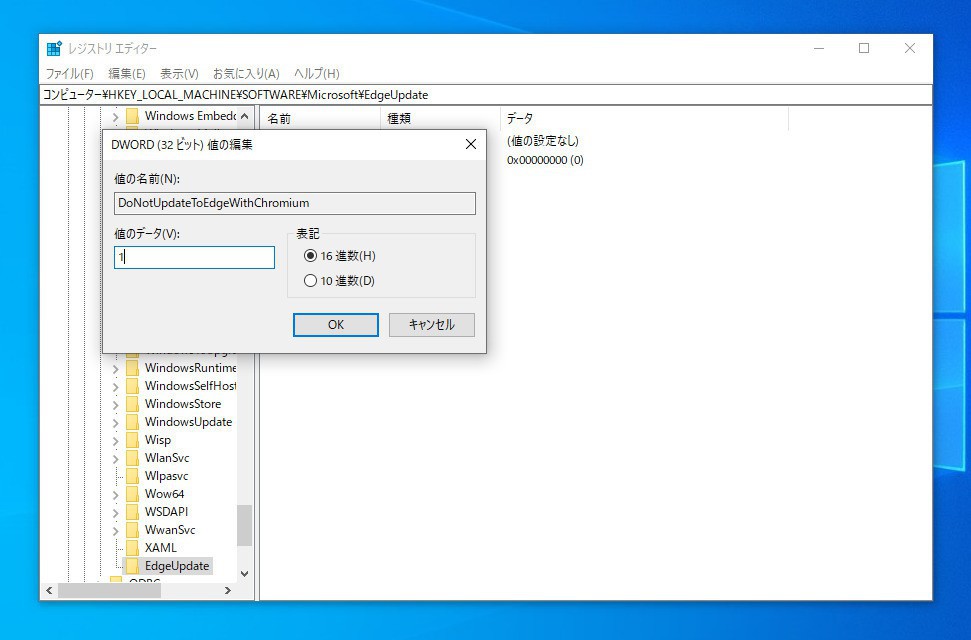Click the tree scroll up arrow

point(245,116)
